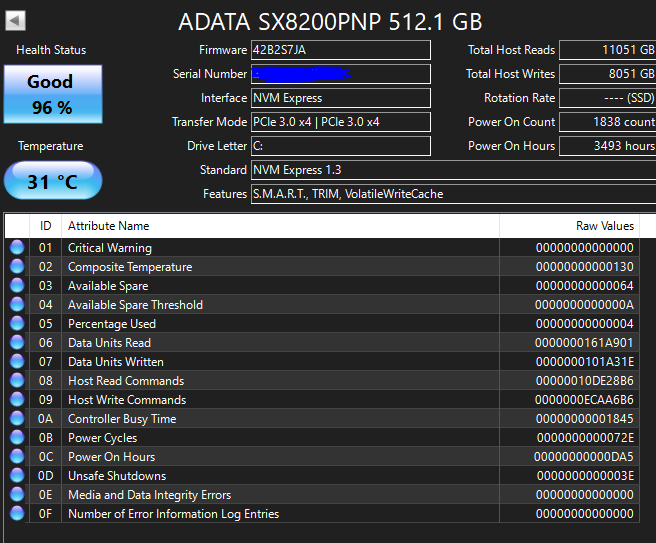Screen dimensions: 656x543
Task: Click raw value 00000000000130
Action: [584, 267]
